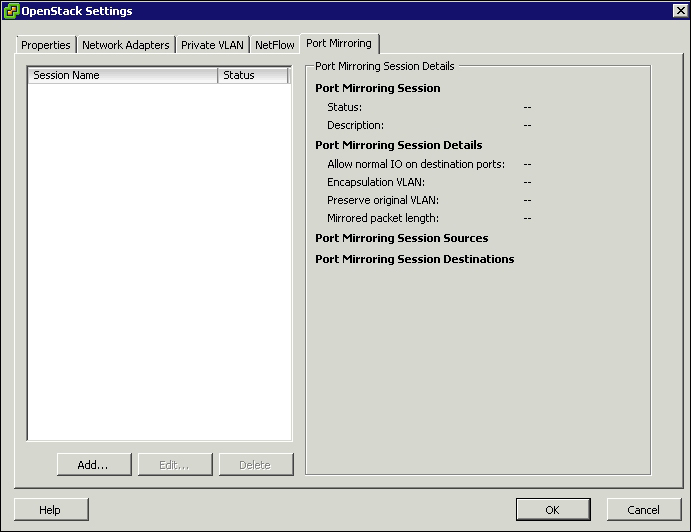Close the OpenStack Settings window

(x=680, y=11)
